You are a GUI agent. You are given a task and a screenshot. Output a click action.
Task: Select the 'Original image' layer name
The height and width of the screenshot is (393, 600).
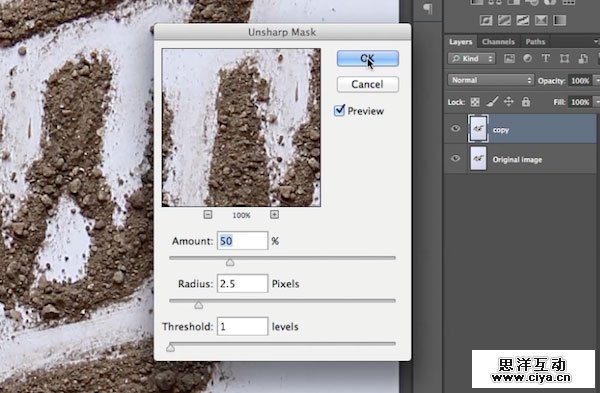point(517,160)
